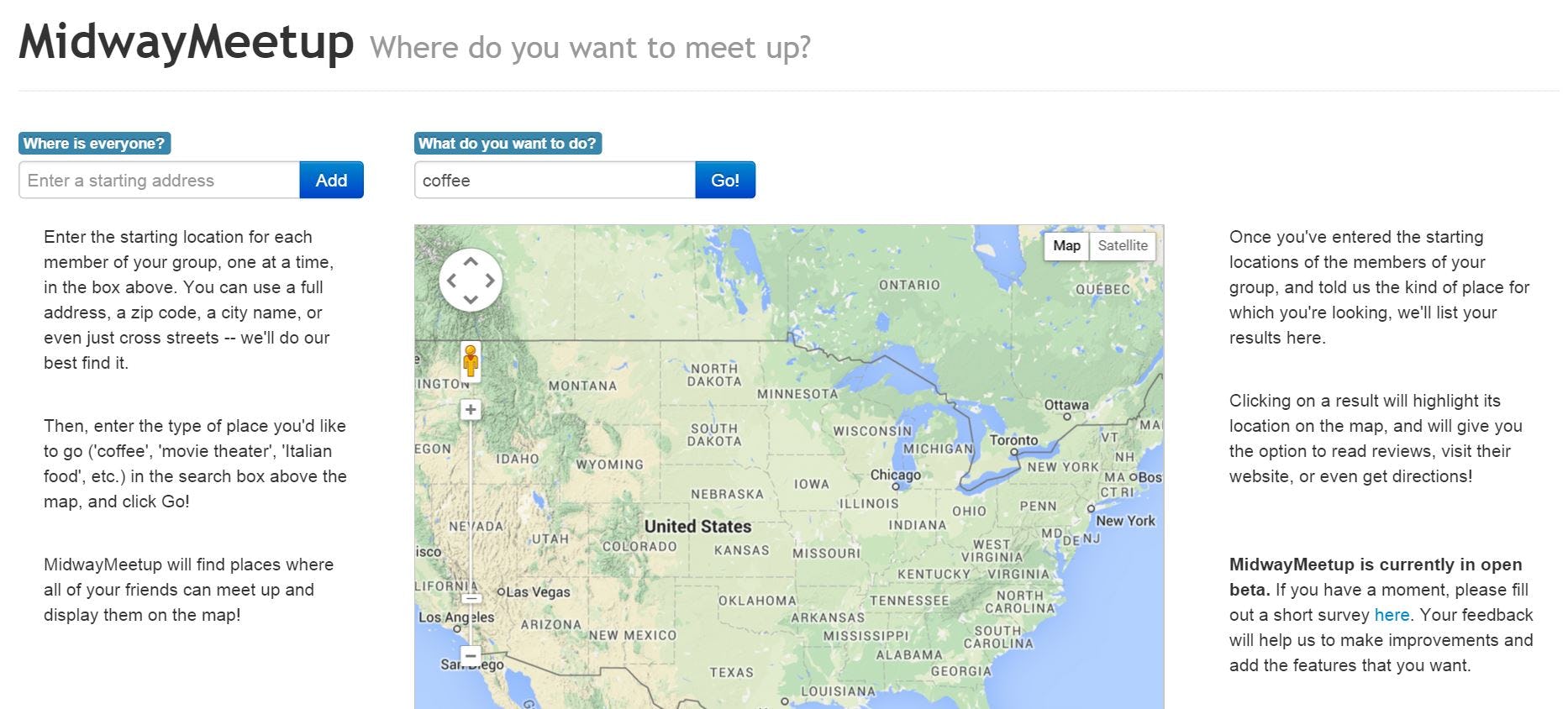1568x709 pixels.
Task: Pan the map west using the left arrow
Action: click(453, 279)
